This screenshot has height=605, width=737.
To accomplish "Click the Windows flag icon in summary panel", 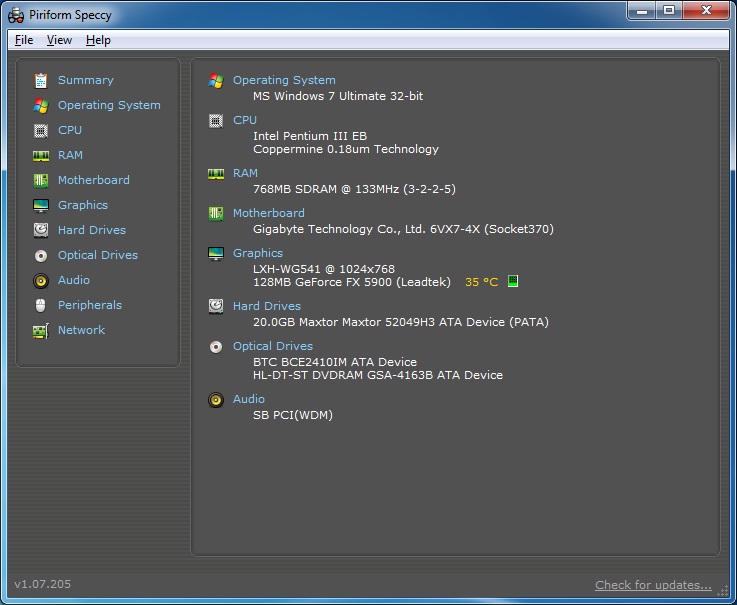I will coord(216,81).
